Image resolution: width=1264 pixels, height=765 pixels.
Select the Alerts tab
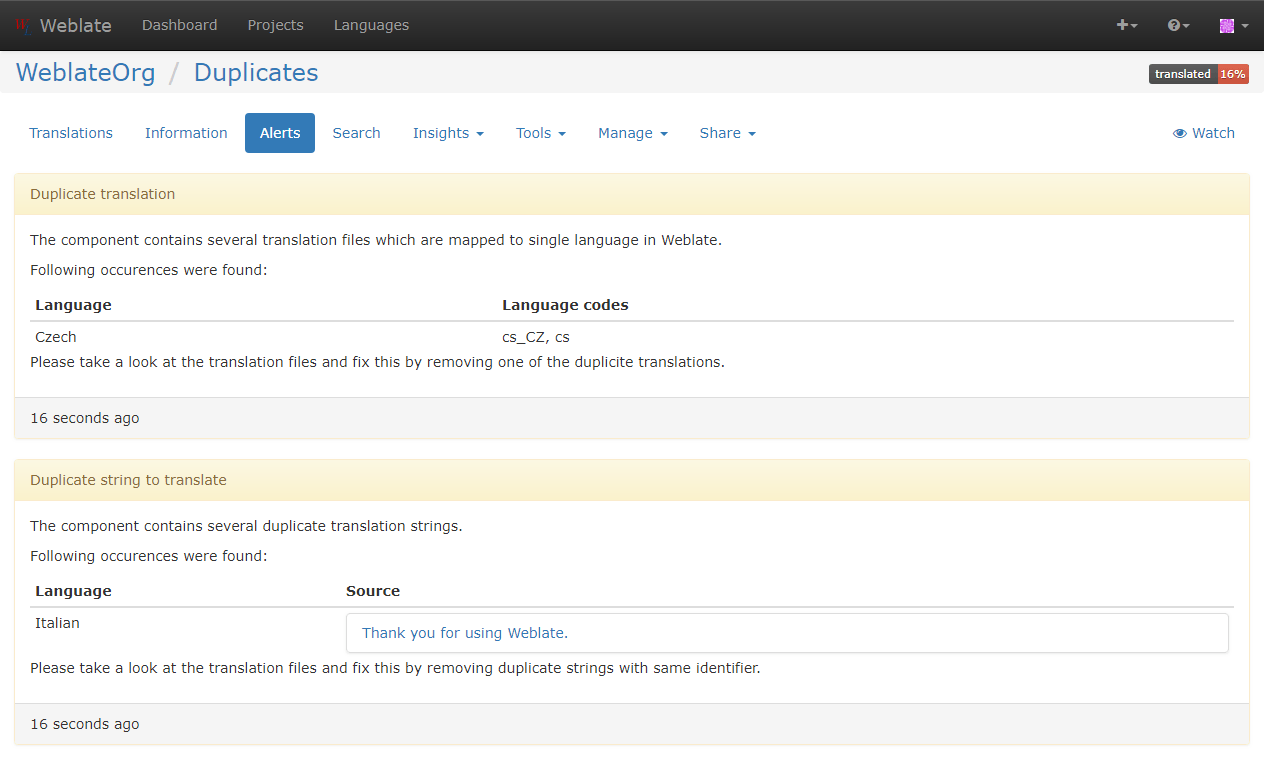click(280, 133)
